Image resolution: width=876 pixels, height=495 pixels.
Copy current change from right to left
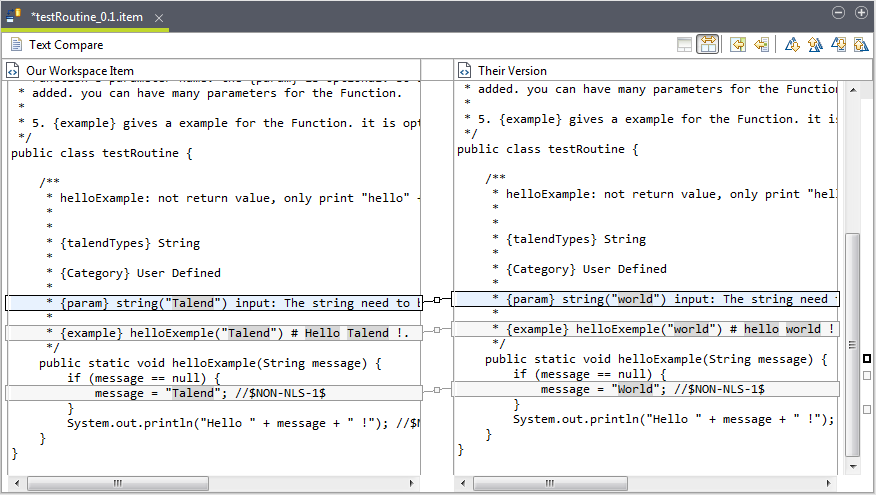pyautogui.click(x=761, y=45)
